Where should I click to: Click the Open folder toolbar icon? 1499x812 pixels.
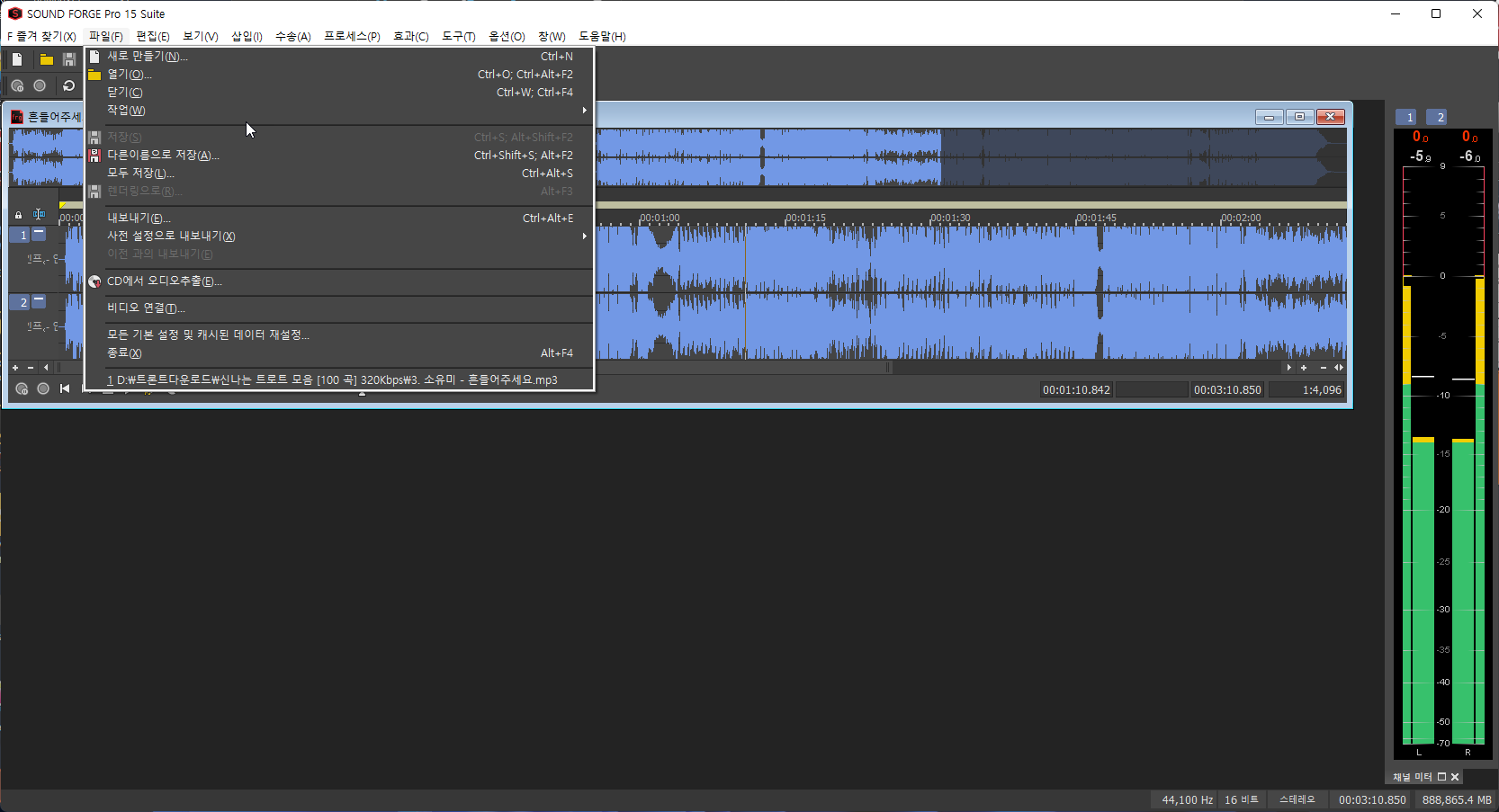(x=46, y=59)
